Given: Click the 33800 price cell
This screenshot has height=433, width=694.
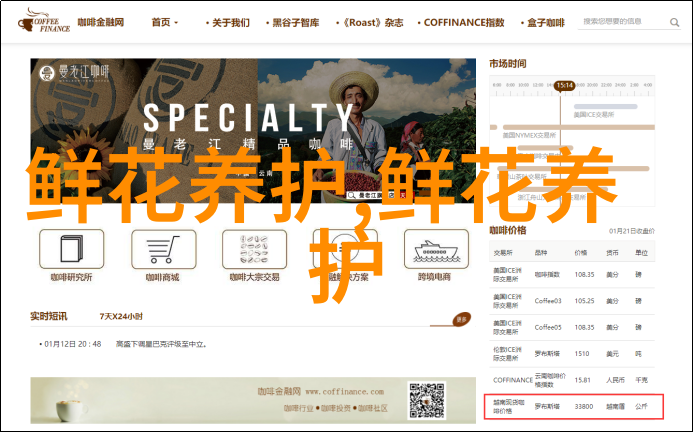Looking at the screenshot, I should coord(584,406).
